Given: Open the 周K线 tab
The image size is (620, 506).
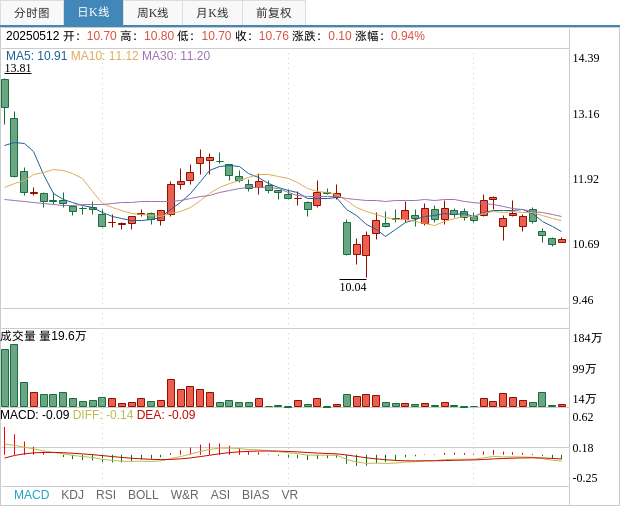Looking at the screenshot, I should click(153, 13).
